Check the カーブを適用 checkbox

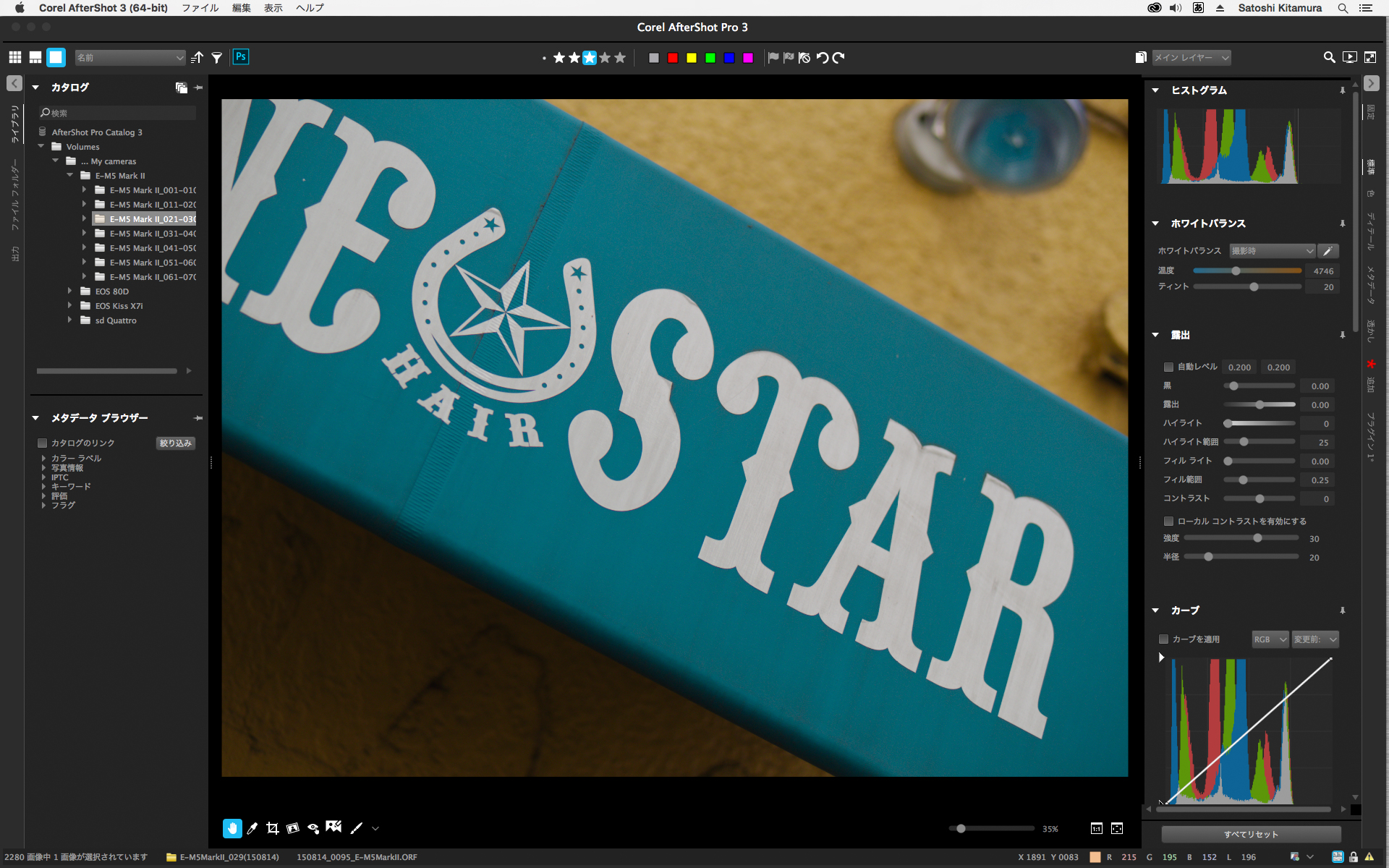pyautogui.click(x=1163, y=639)
